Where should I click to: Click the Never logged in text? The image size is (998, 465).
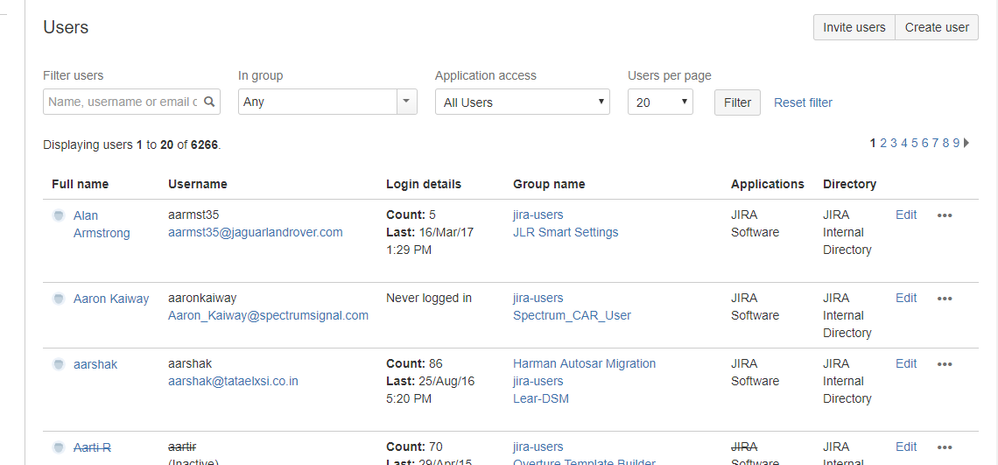428,298
